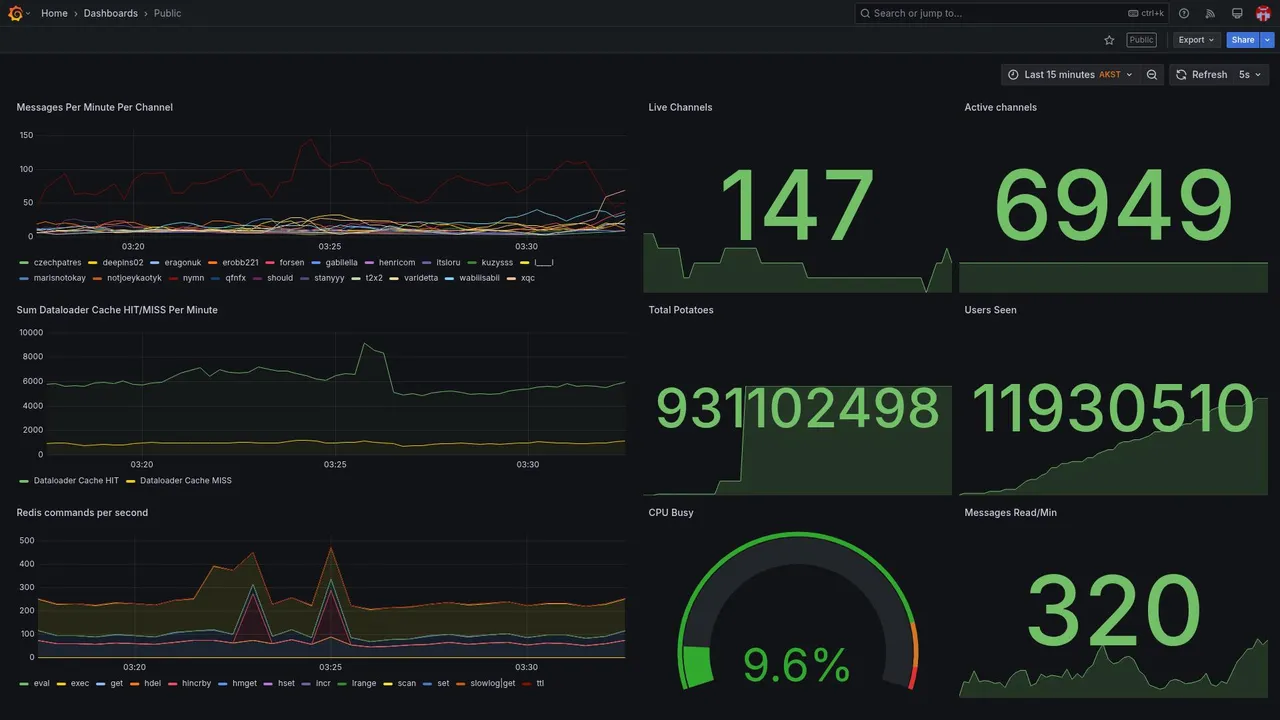Click the monitor icon beside avatar

pyautogui.click(x=1237, y=13)
